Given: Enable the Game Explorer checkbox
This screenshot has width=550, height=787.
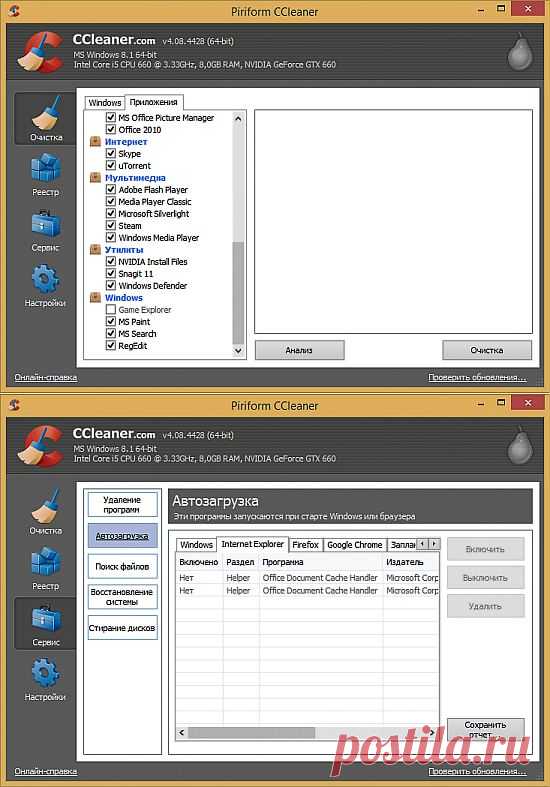Looking at the screenshot, I should click(x=111, y=310).
